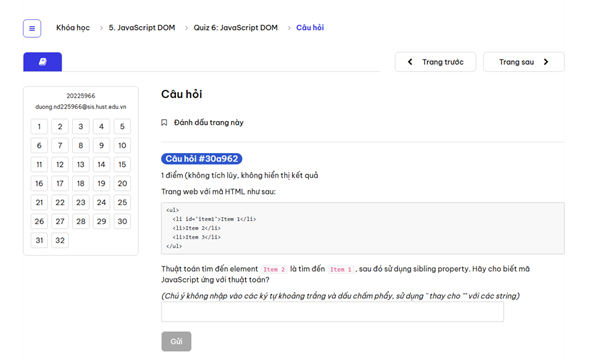Toggle Đánh dấu trang này bookmark label
The width and height of the screenshot is (602, 360).
click(x=208, y=123)
